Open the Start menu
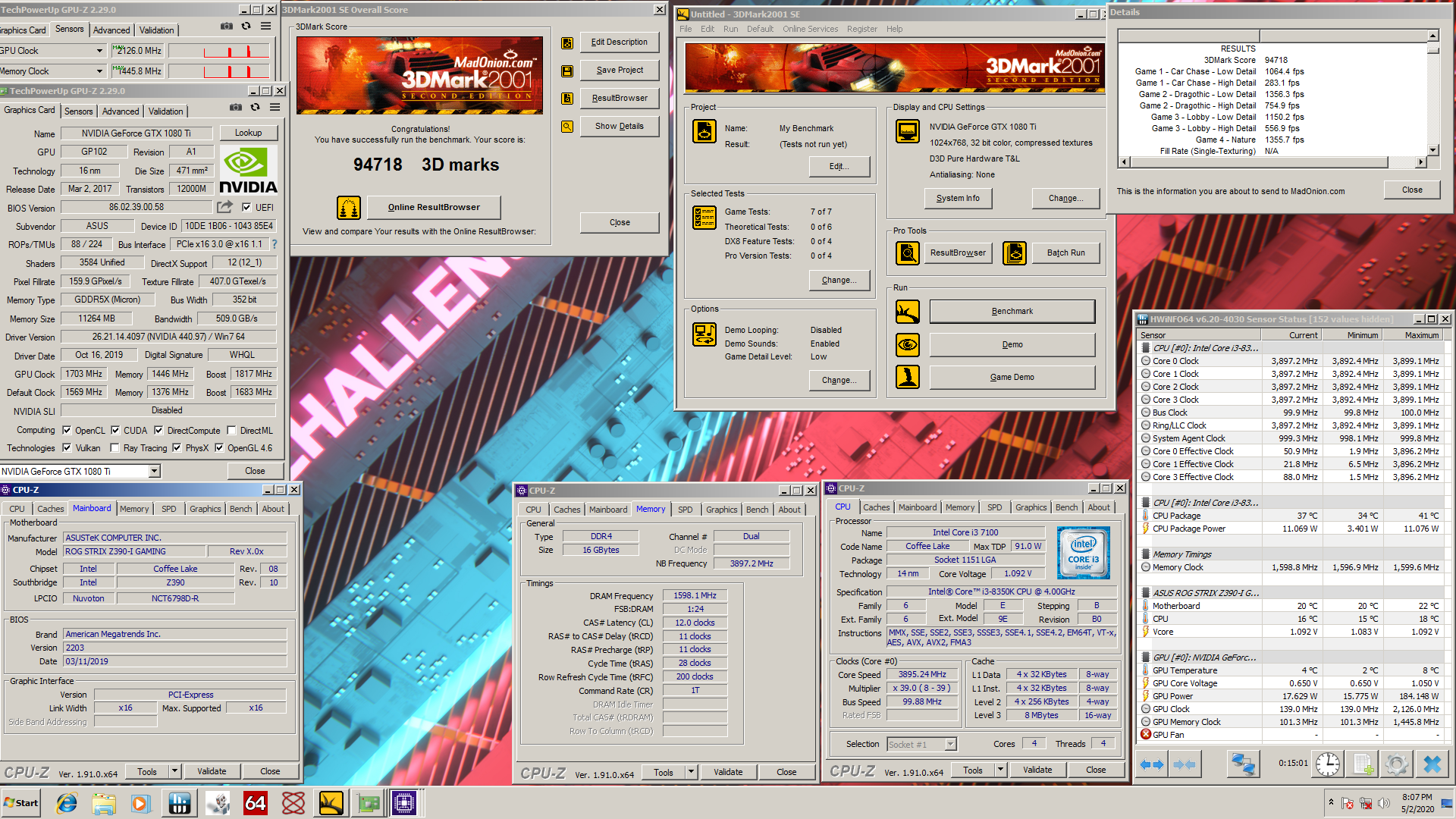Screen dimensions: 1456x819 coord(21,803)
